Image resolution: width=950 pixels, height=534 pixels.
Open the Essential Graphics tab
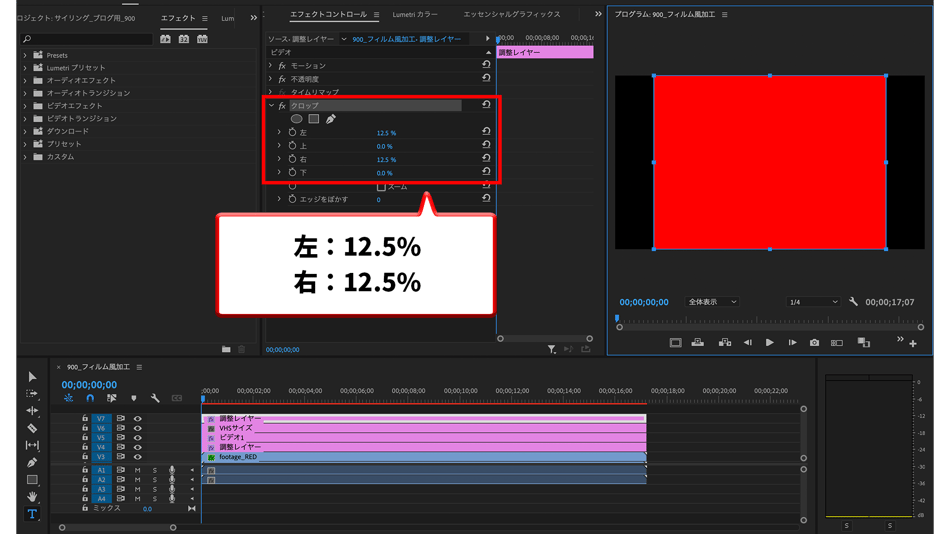pyautogui.click(x=511, y=15)
